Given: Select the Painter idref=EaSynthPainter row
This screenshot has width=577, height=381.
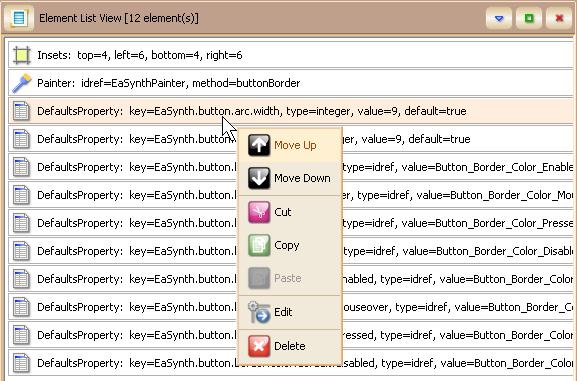Looking at the screenshot, I should (x=291, y=83).
